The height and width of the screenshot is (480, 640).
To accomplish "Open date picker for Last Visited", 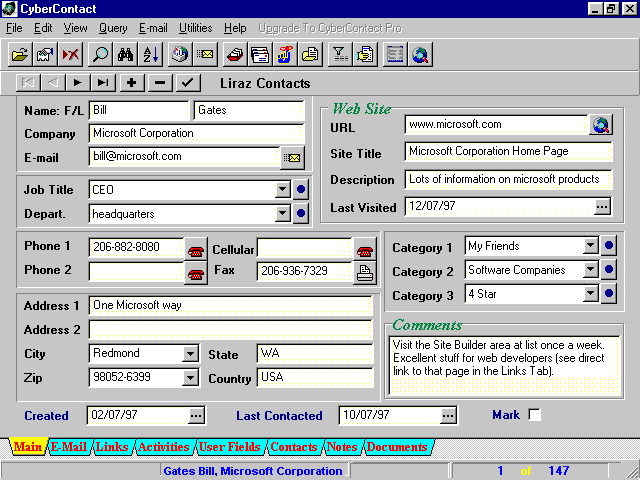I will pos(601,207).
